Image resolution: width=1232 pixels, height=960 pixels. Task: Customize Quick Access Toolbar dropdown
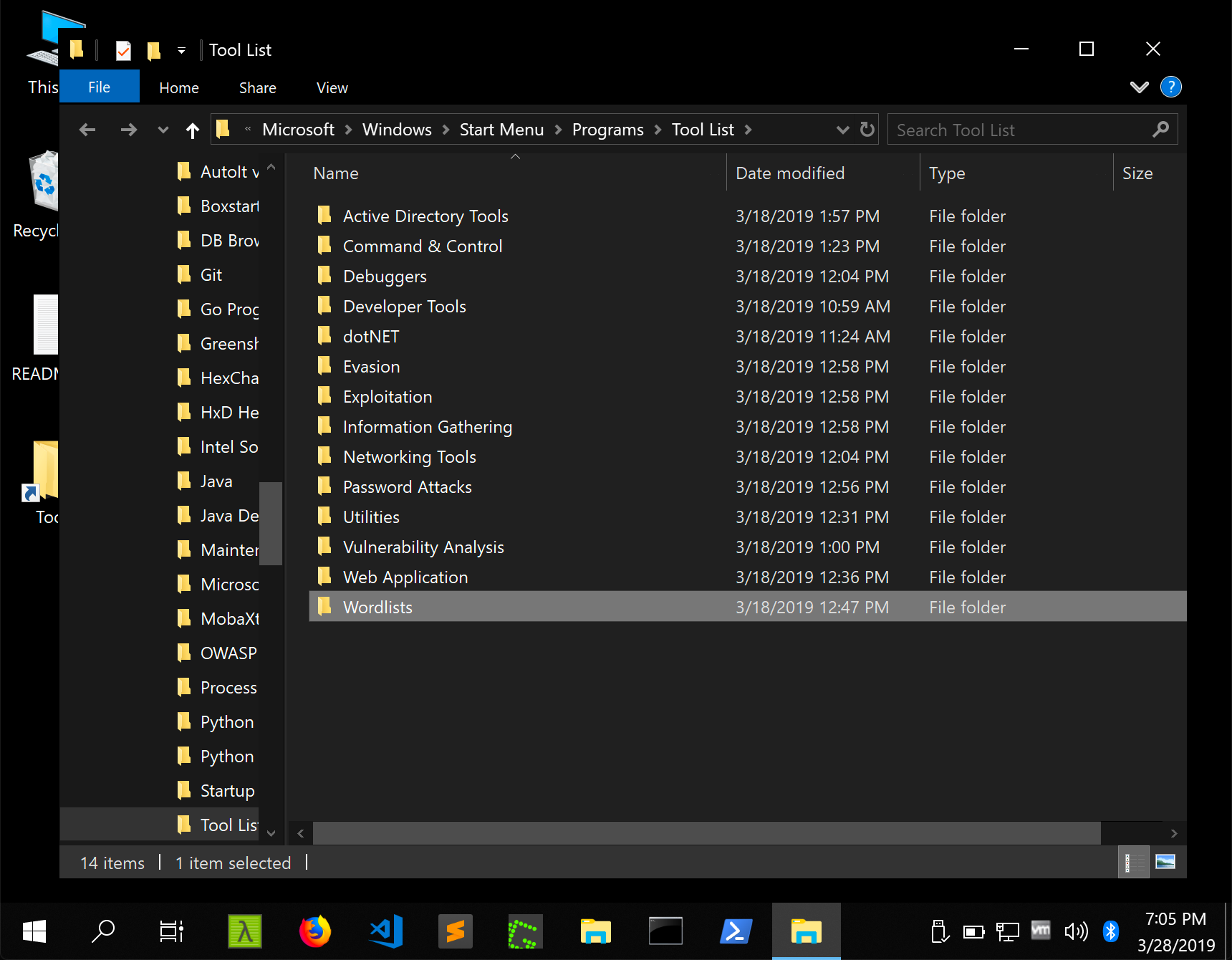(182, 50)
